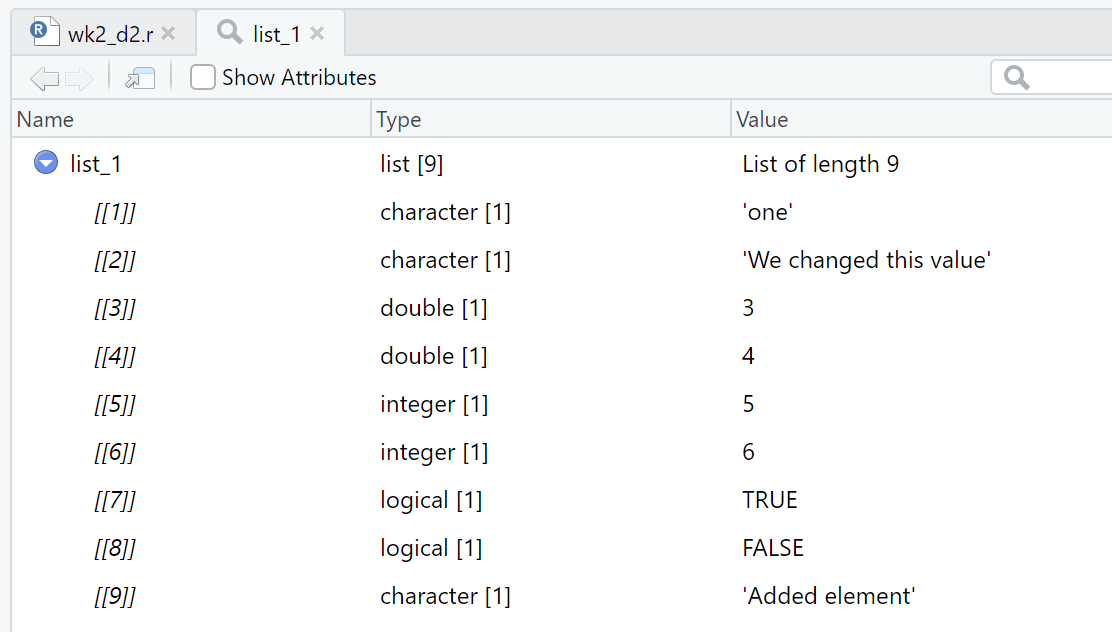
Task: Close the wk2_d2.r tab
Action: 168,34
